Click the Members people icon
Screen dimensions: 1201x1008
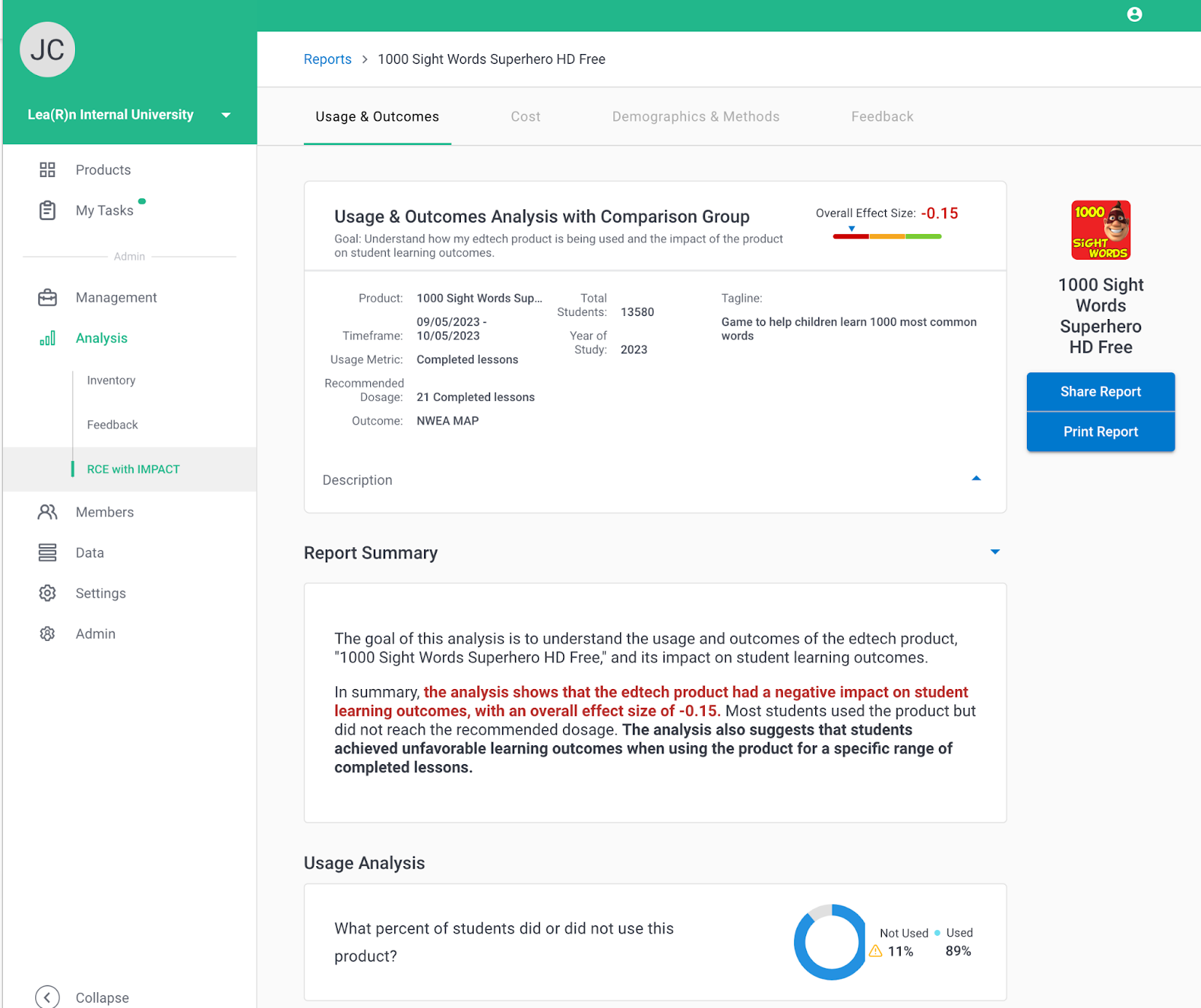(47, 512)
